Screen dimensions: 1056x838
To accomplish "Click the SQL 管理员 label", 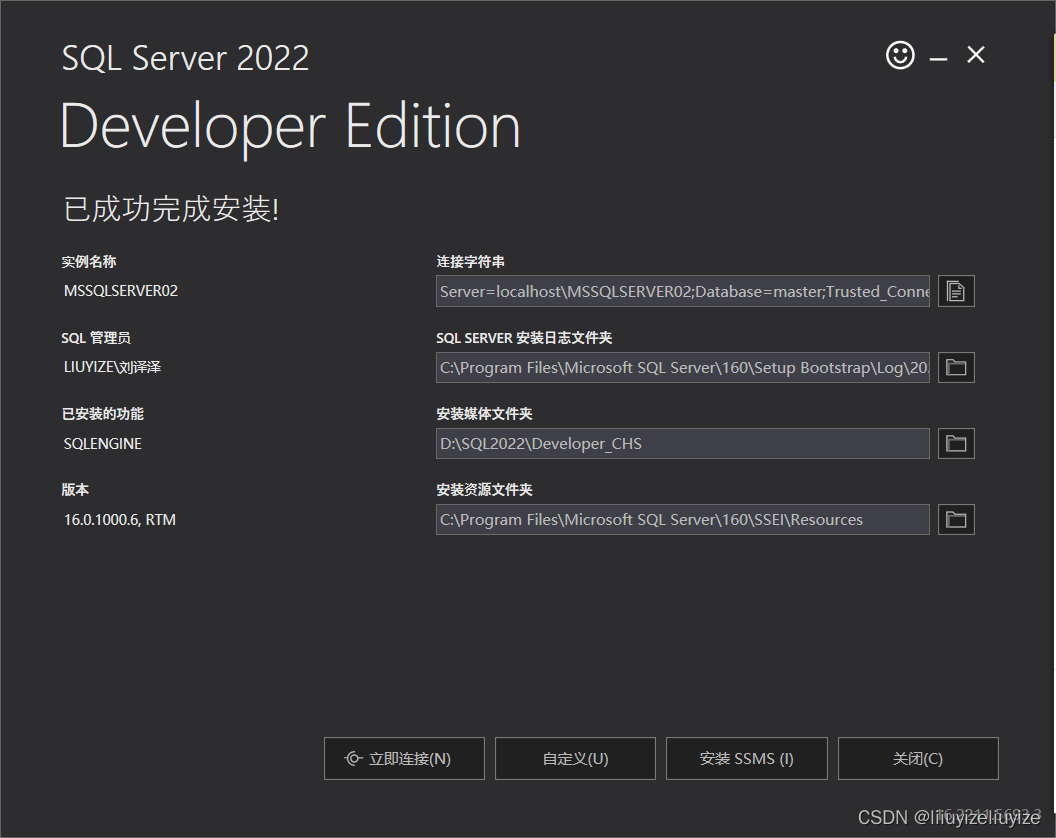I will coord(96,337).
